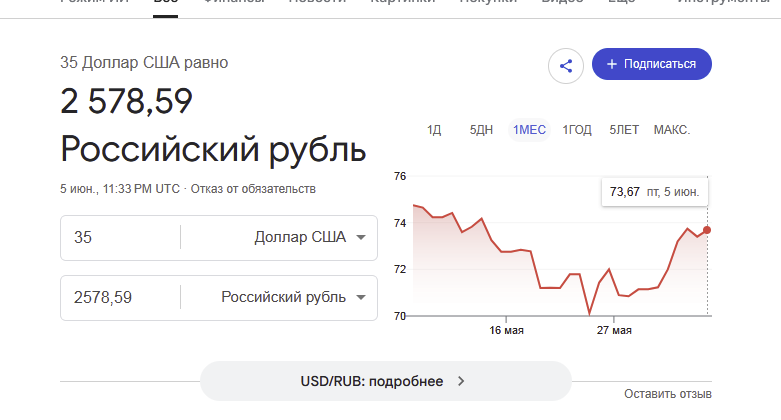
Task: Select the 5ДН chart range
Action: coord(481,130)
